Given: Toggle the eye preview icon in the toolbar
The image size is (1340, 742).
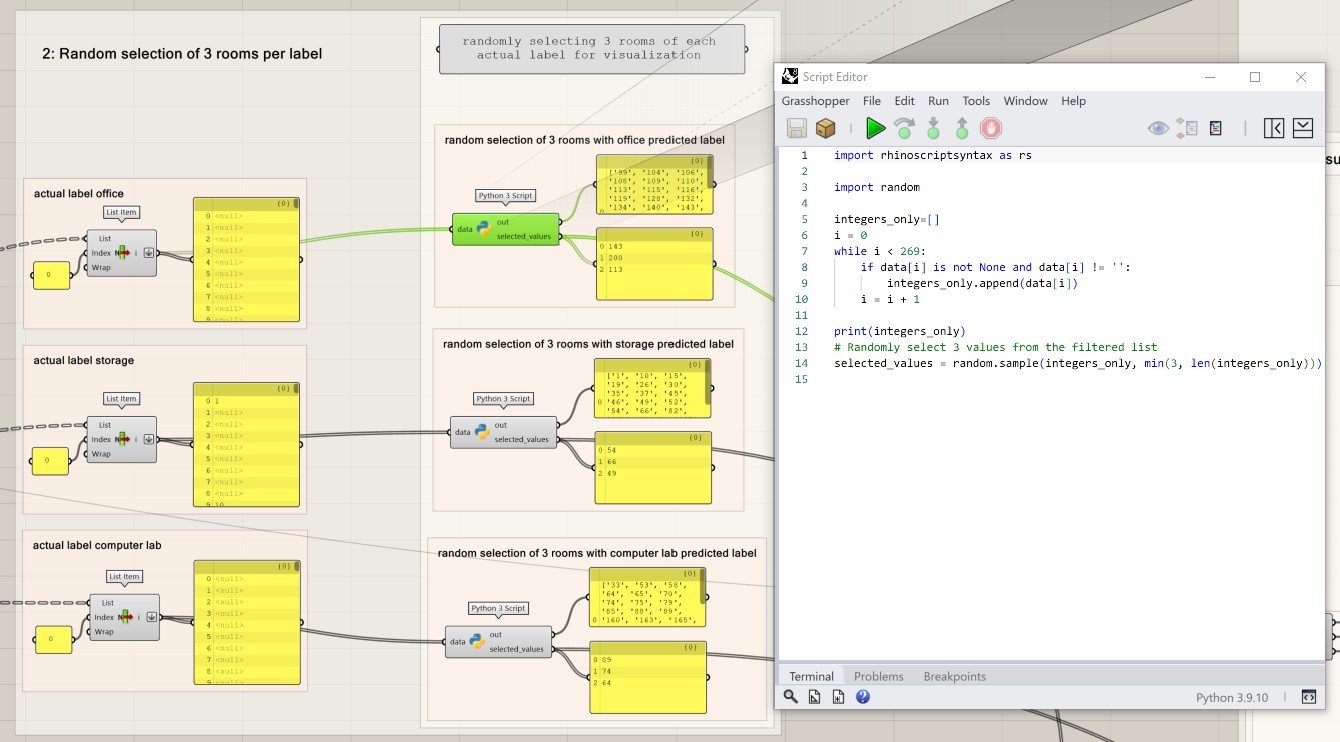Looking at the screenshot, I should pos(1158,128).
